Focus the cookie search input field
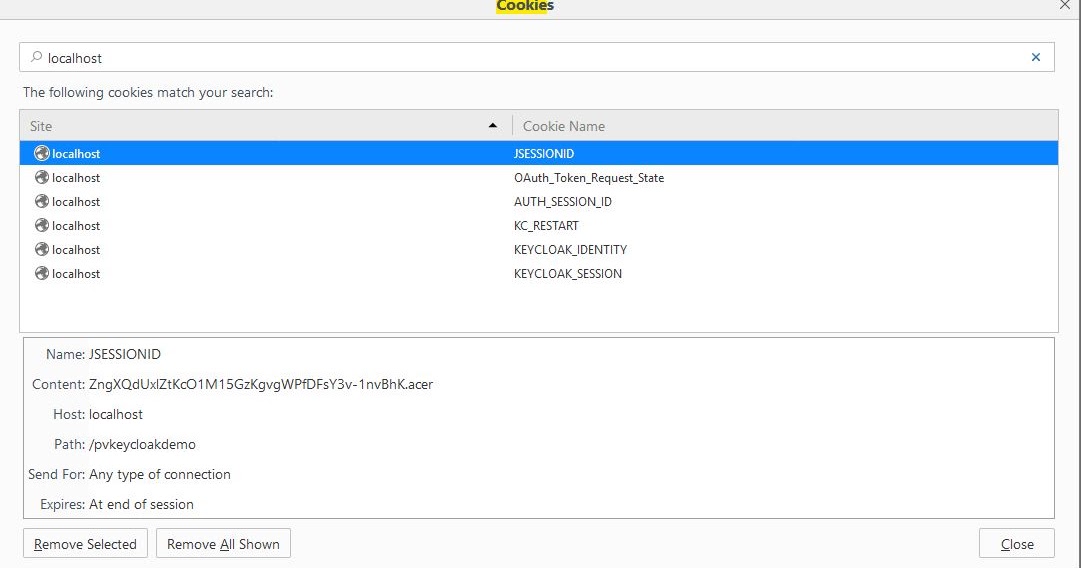This screenshot has width=1081, height=568. [536, 57]
